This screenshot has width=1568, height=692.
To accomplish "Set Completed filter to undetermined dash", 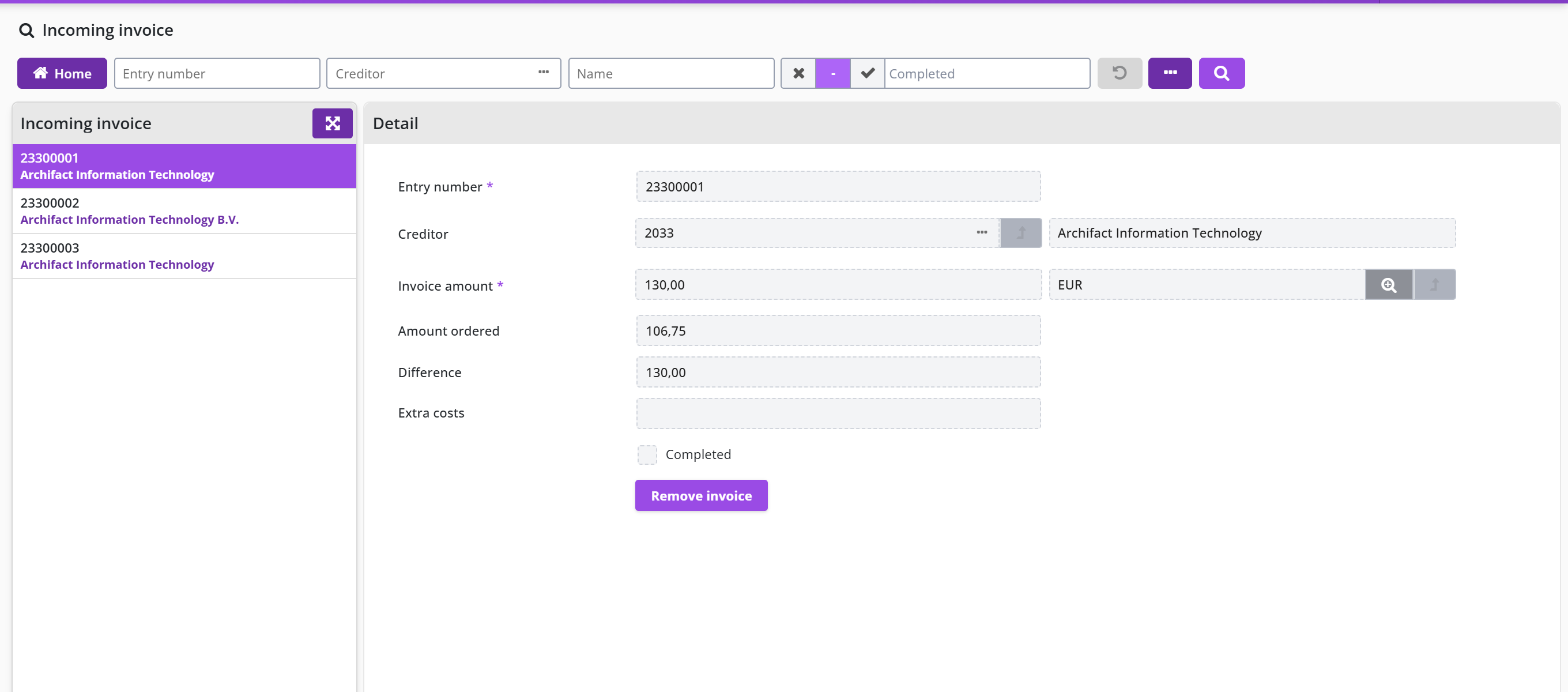I will click(x=832, y=73).
